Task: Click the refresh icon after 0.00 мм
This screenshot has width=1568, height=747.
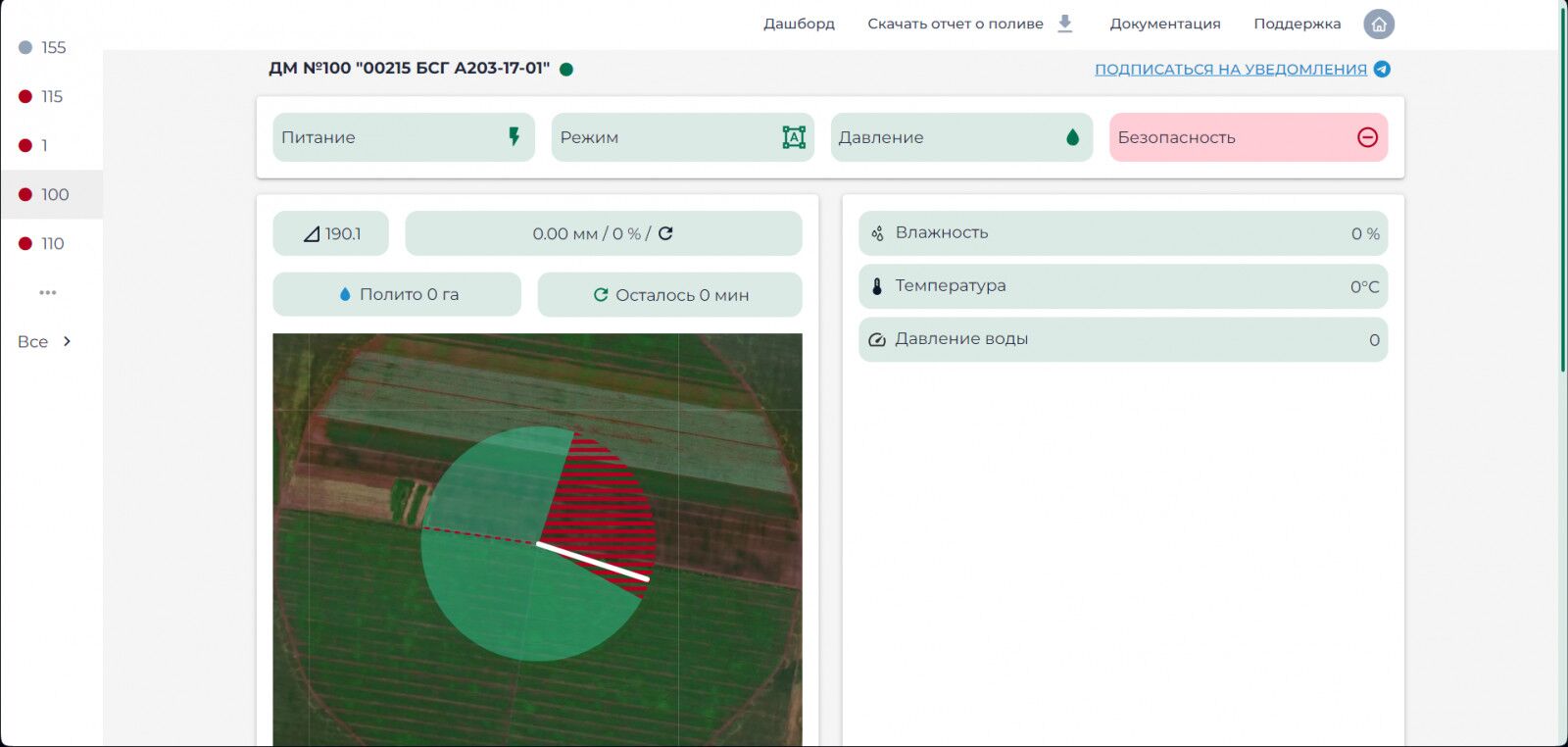Action: (x=665, y=233)
